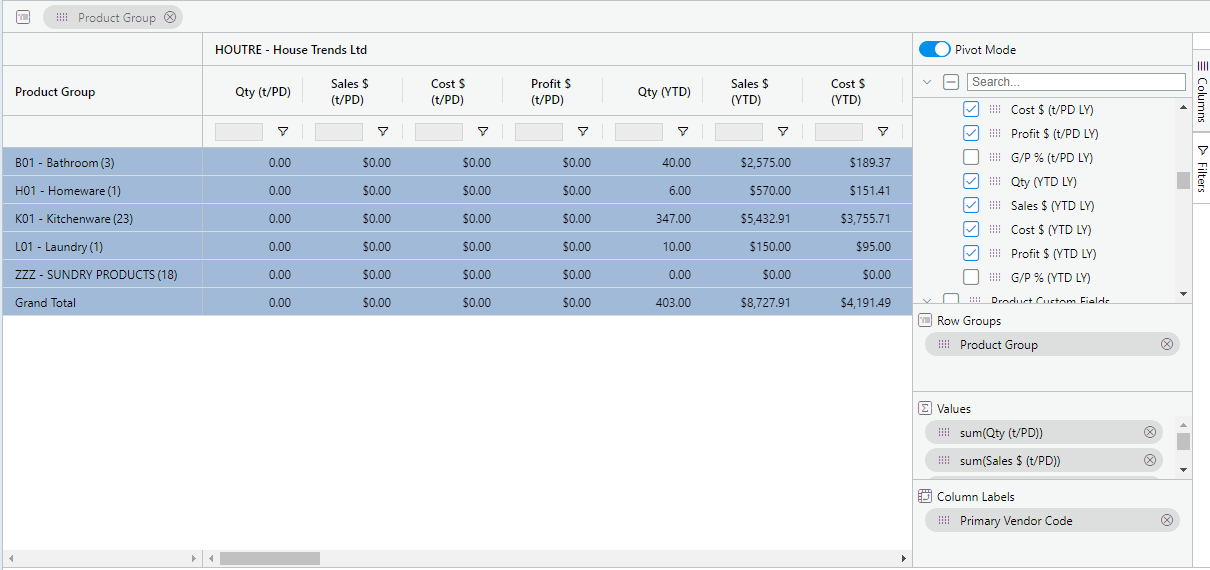This screenshot has height=570, width=1210.
Task: Remove Primary Vendor Code from Column Labels
Action: (1166, 521)
